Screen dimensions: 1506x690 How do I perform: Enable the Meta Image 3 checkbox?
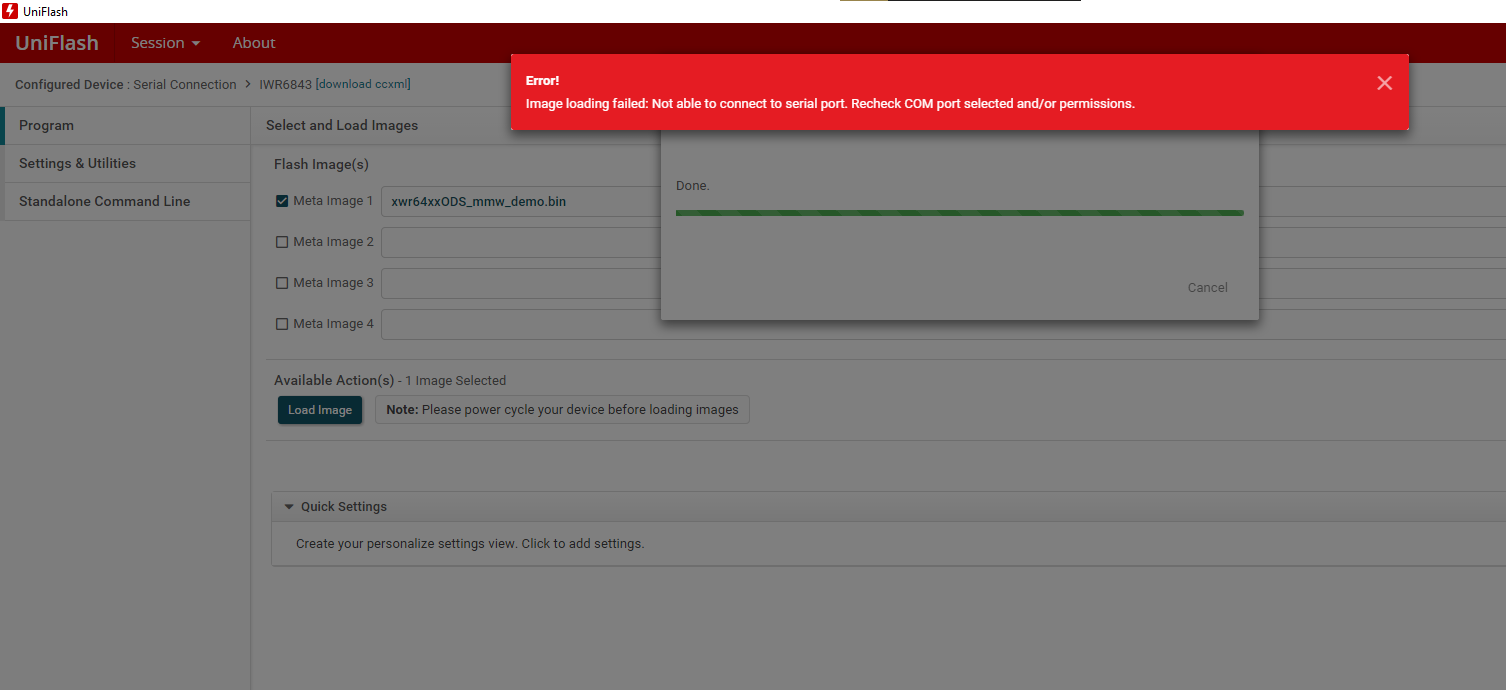[282, 283]
